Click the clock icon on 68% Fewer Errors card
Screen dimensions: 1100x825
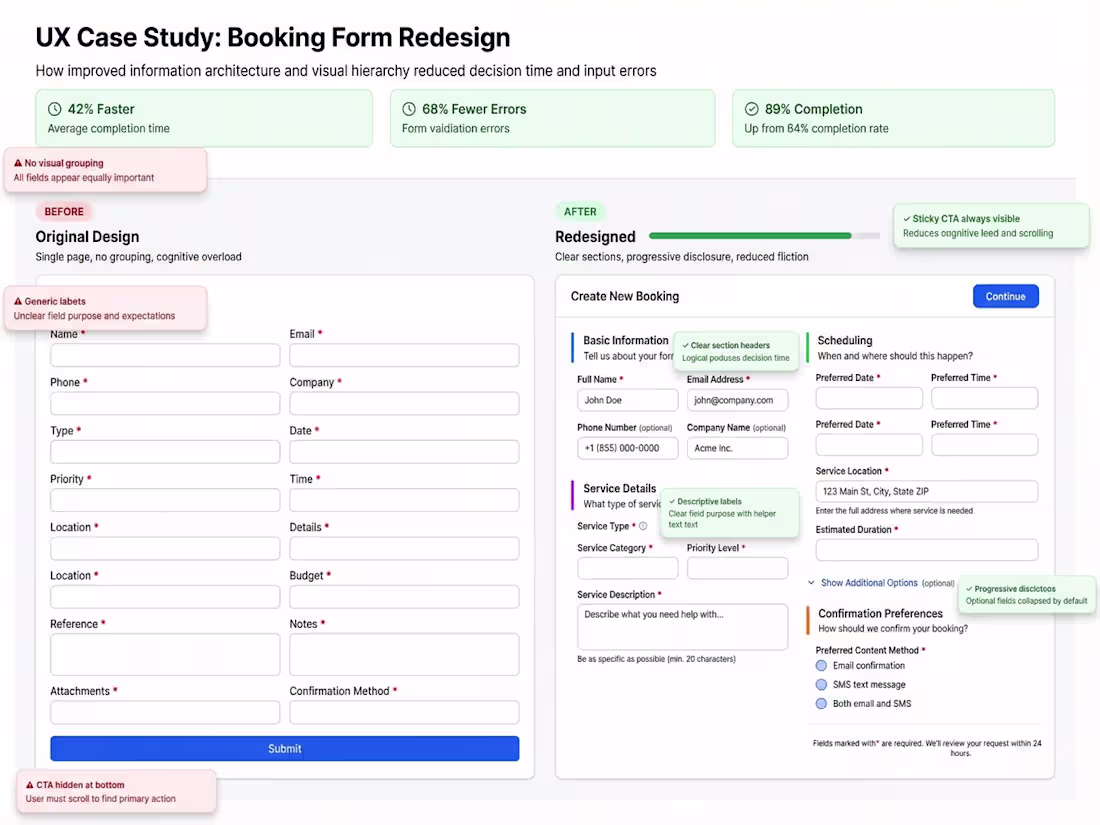pyautogui.click(x=408, y=107)
